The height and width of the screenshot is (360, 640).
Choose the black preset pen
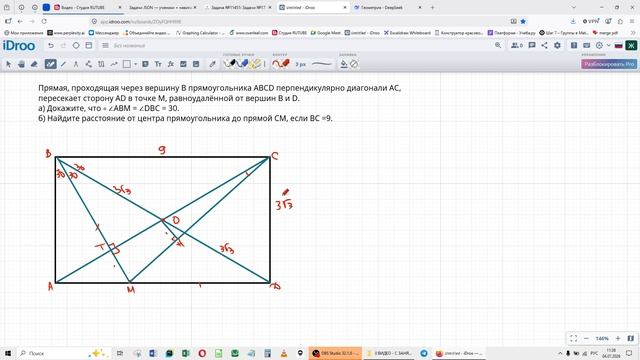229,64
